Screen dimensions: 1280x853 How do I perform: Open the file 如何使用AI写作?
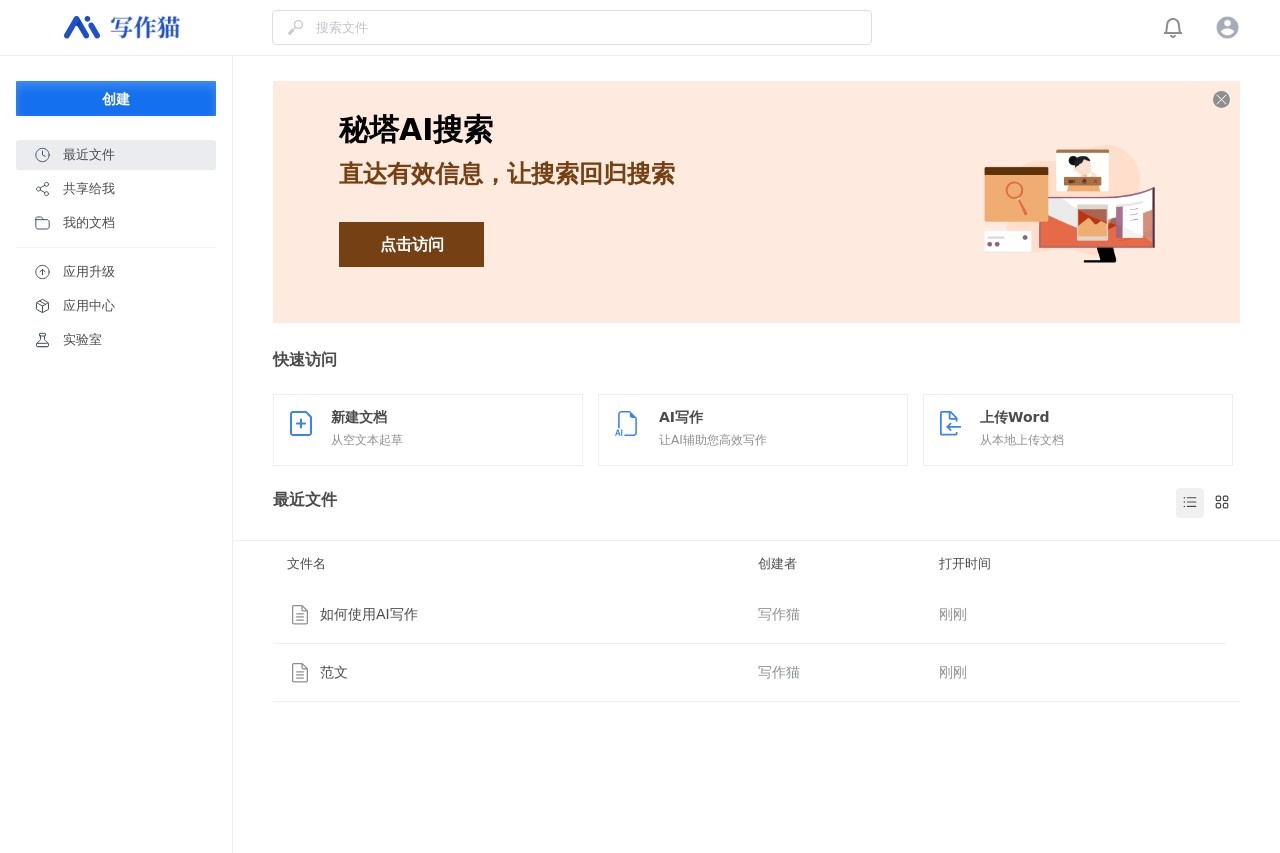click(369, 615)
